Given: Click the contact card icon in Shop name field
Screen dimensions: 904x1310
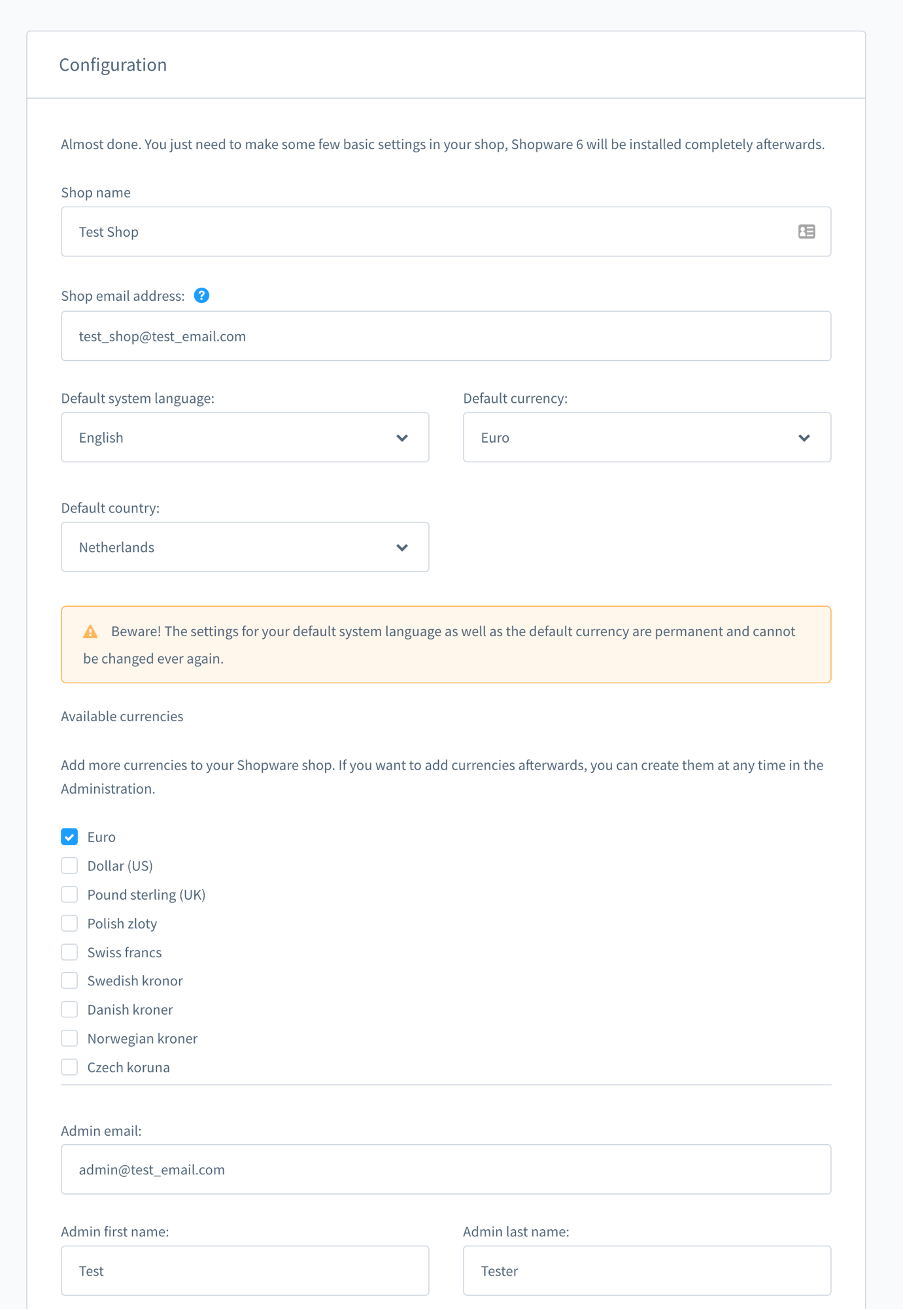Looking at the screenshot, I should pyautogui.click(x=806, y=231).
